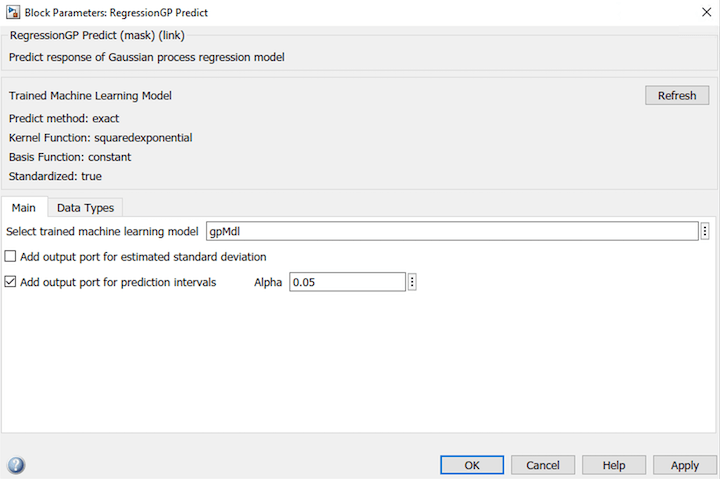Click 'Standardized: true' text
The height and width of the screenshot is (479, 720).
click(x=55, y=176)
